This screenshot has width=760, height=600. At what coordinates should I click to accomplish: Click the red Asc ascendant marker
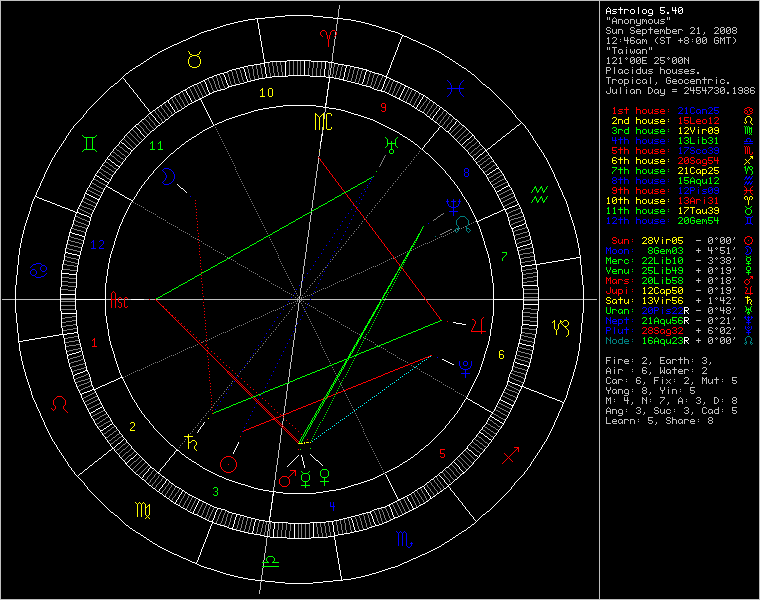click(119, 300)
